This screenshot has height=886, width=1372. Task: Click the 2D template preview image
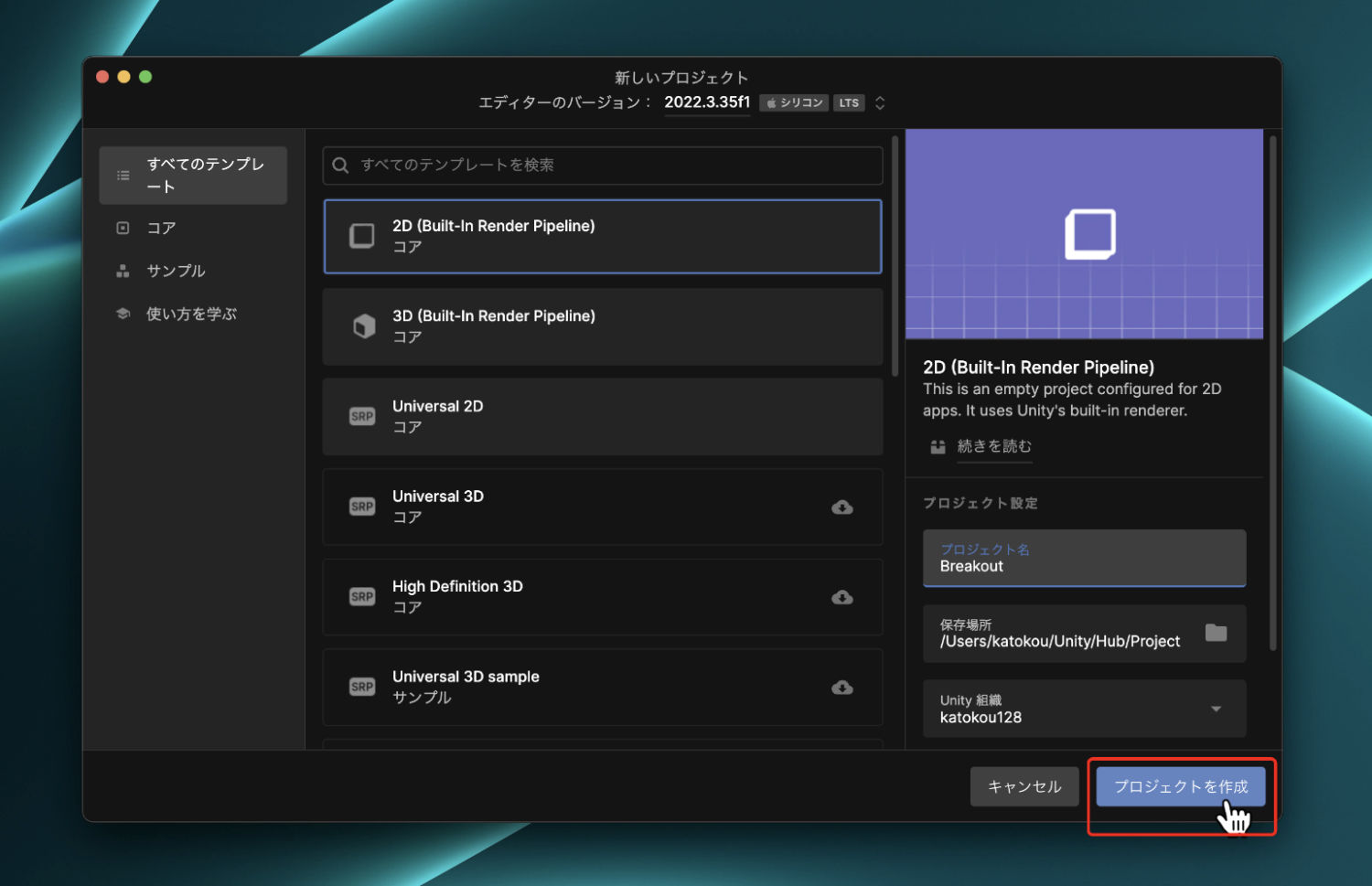click(1084, 234)
